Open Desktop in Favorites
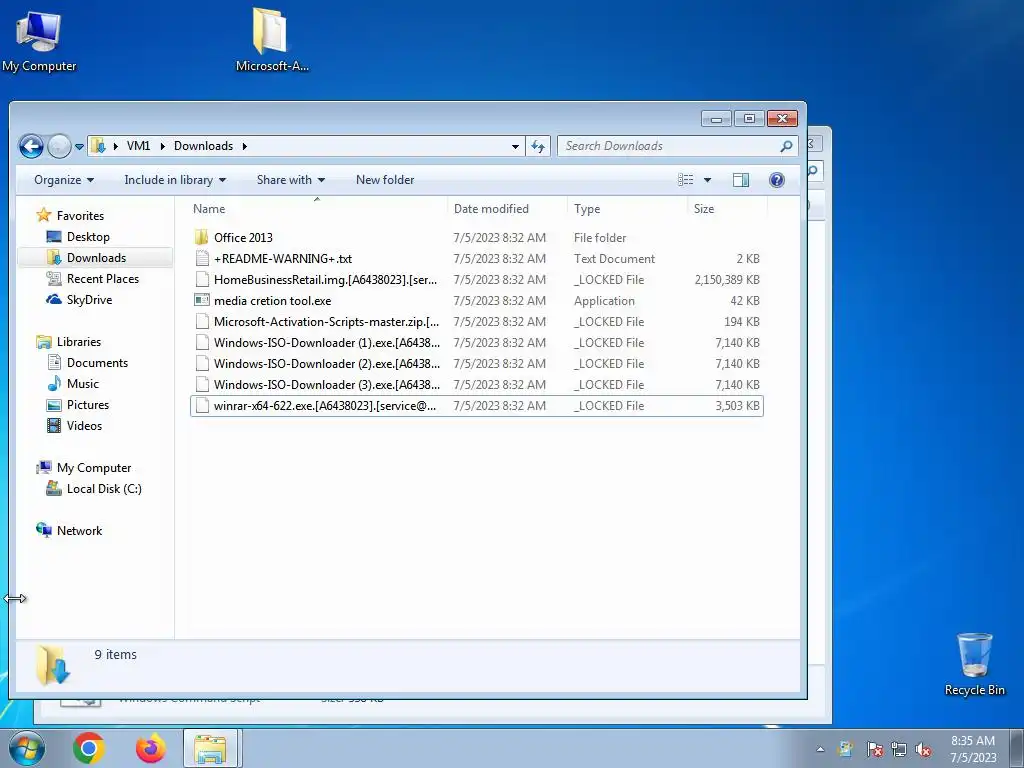Image resolution: width=1024 pixels, height=768 pixels. [88, 236]
